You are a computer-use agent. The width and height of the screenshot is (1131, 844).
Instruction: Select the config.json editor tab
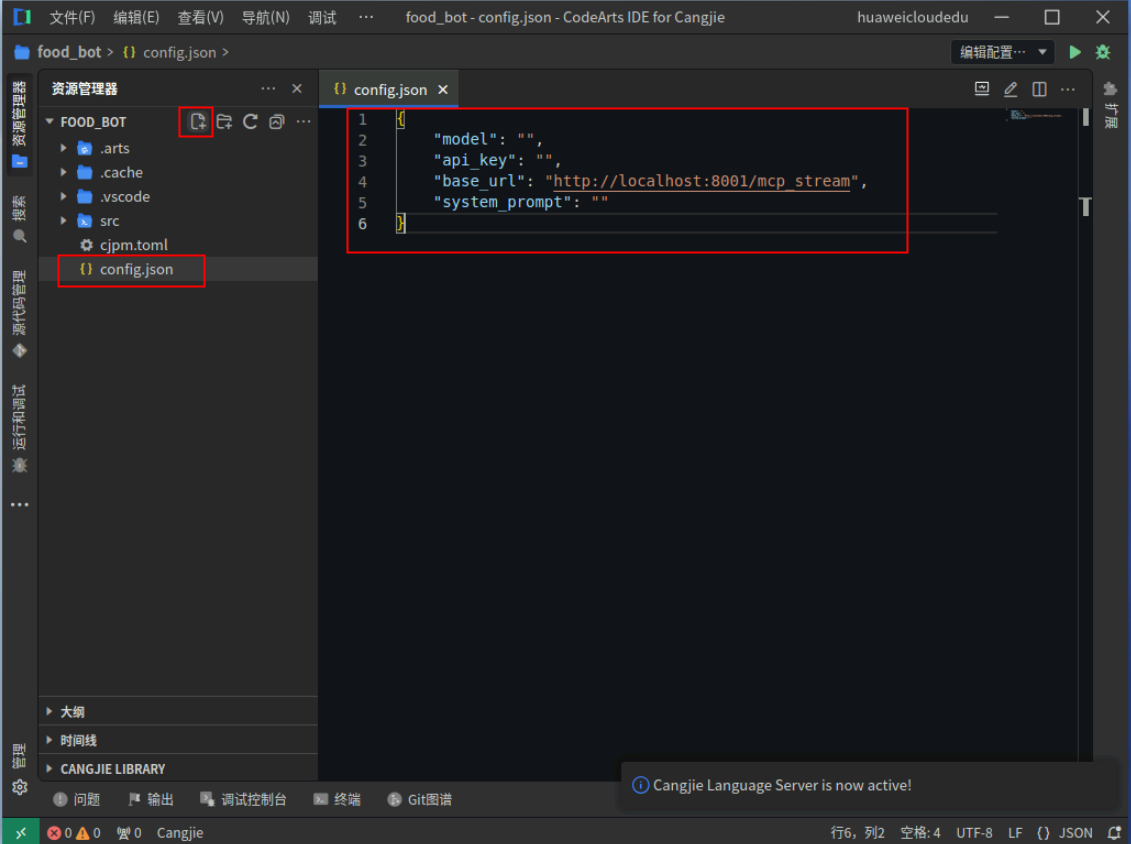point(390,89)
